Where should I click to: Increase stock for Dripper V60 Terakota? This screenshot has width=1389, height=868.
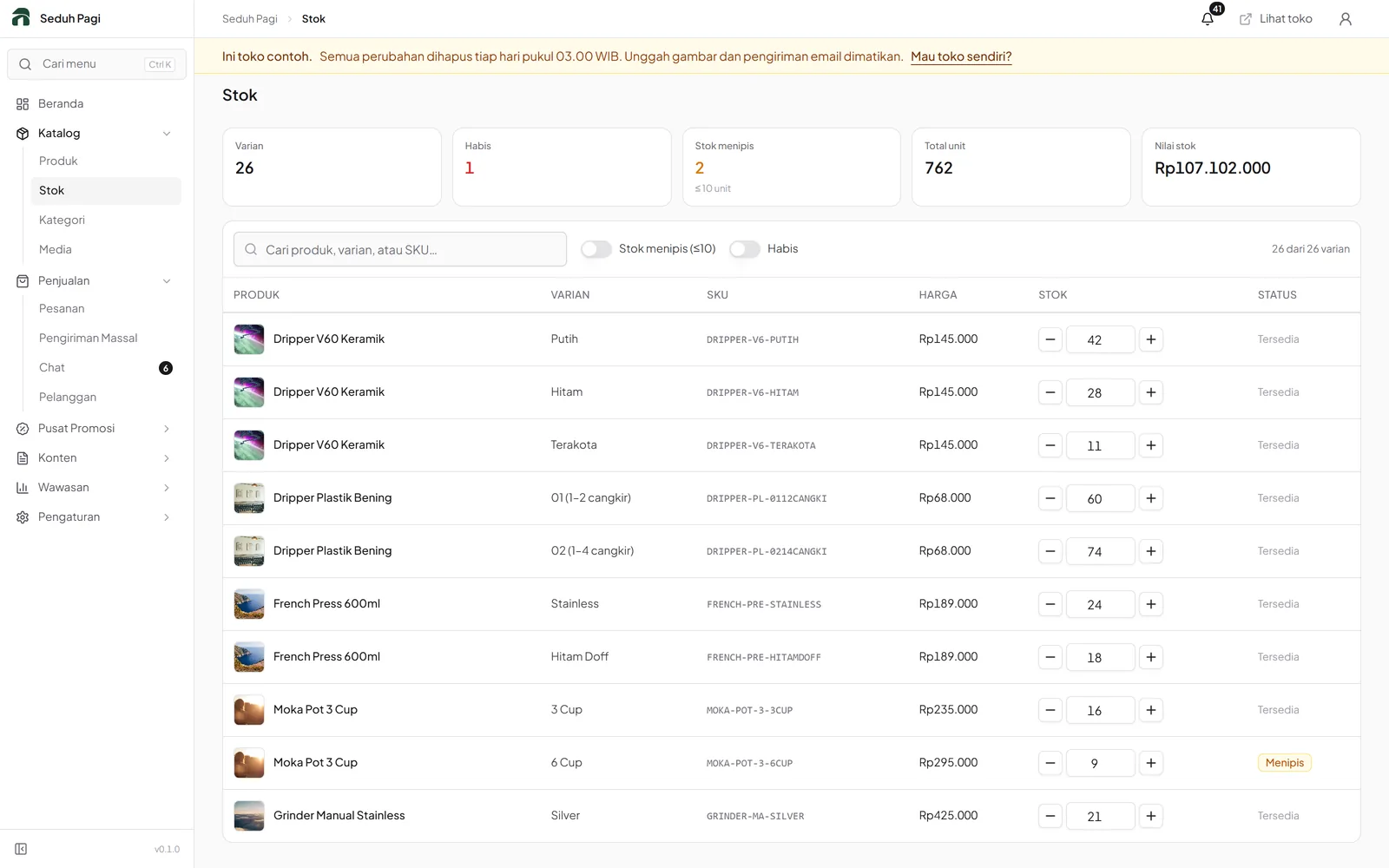point(1151,445)
